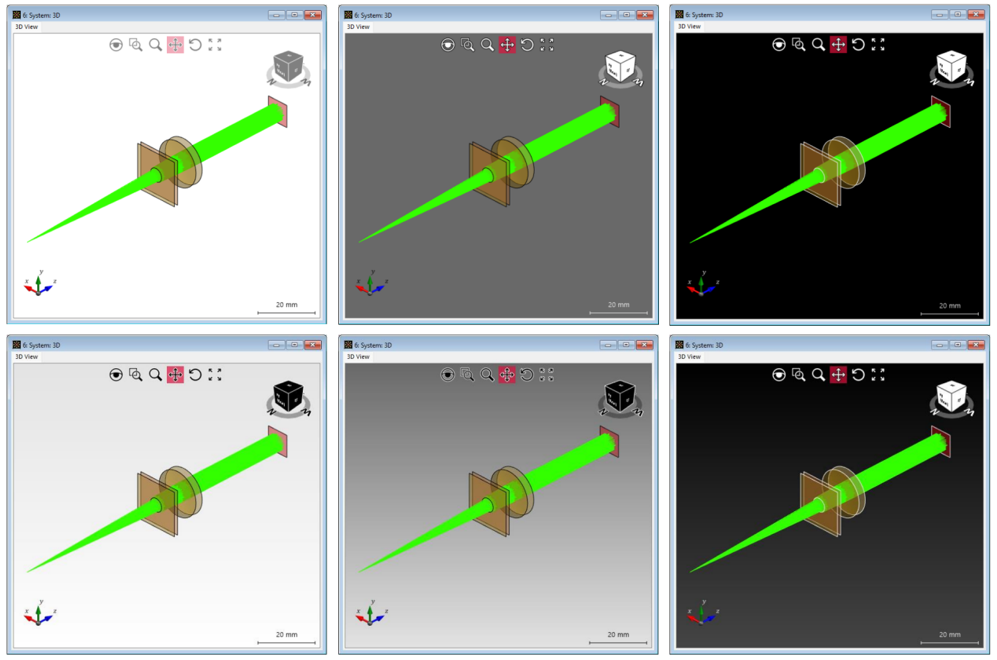Select the Zoom tool in the top-right viewer
Viewport: 997px width, 660px height.
819,45
